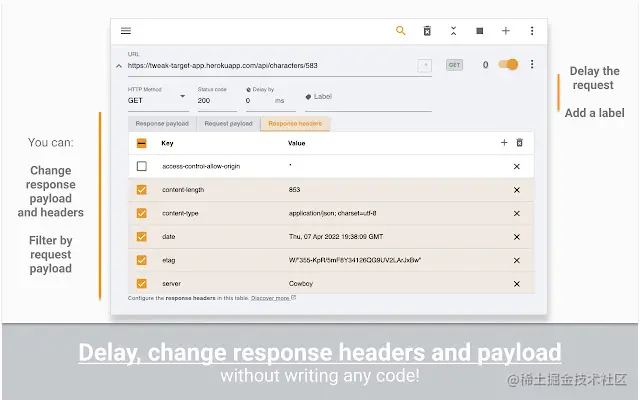Open the URL rule's three-dot menu
The image size is (640, 400).
532,64
